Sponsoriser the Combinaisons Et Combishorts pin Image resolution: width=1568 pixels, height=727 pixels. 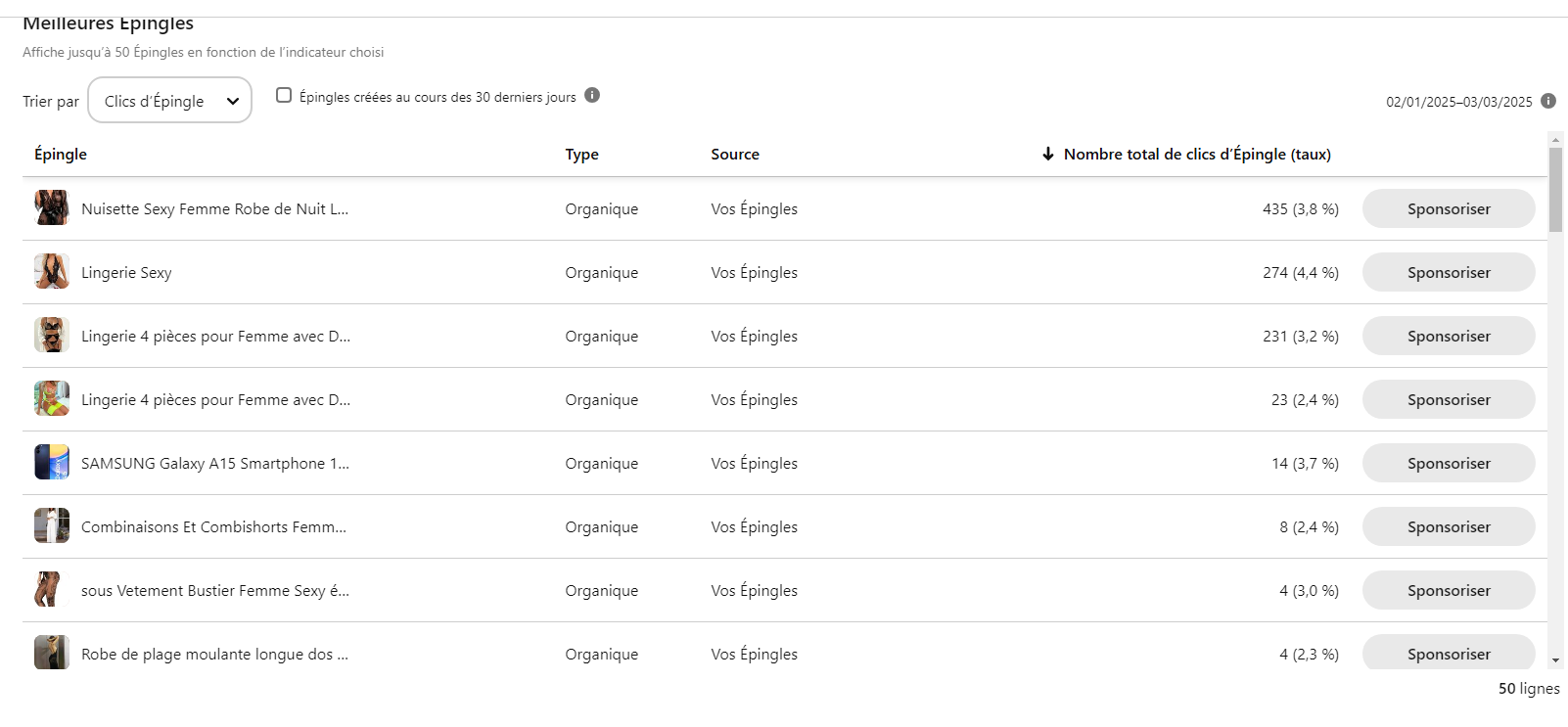coord(1449,526)
